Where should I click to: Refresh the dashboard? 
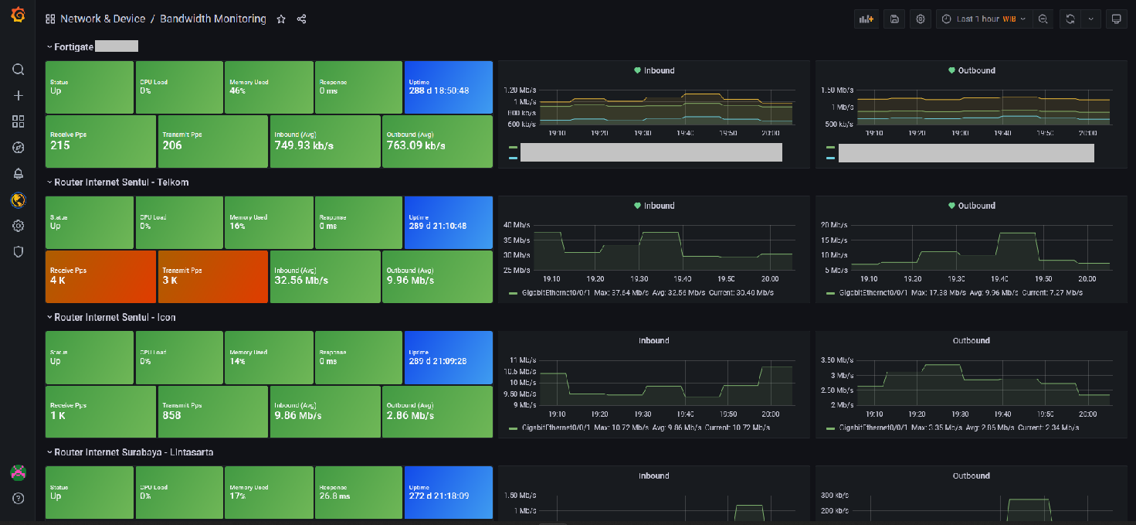point(1070,20)
